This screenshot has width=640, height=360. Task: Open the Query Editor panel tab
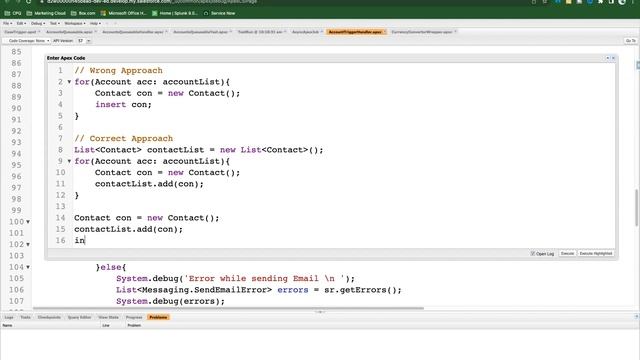click(x=80, y=317)
